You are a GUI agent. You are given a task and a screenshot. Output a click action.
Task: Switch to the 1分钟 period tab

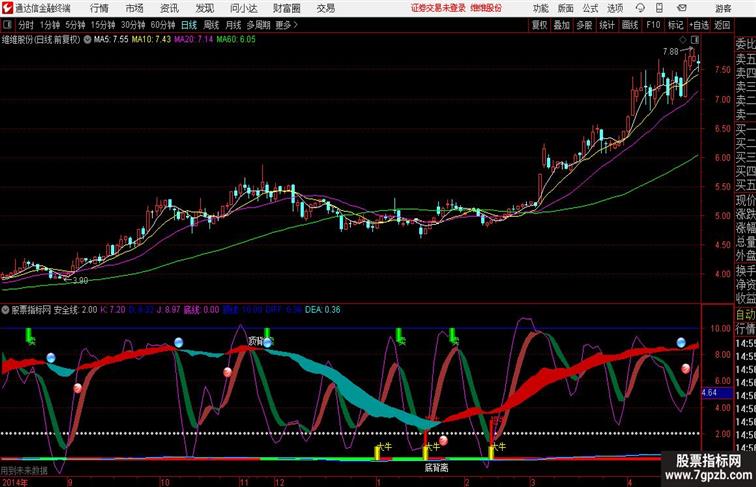pyautogui.click(x=50, y=25)
